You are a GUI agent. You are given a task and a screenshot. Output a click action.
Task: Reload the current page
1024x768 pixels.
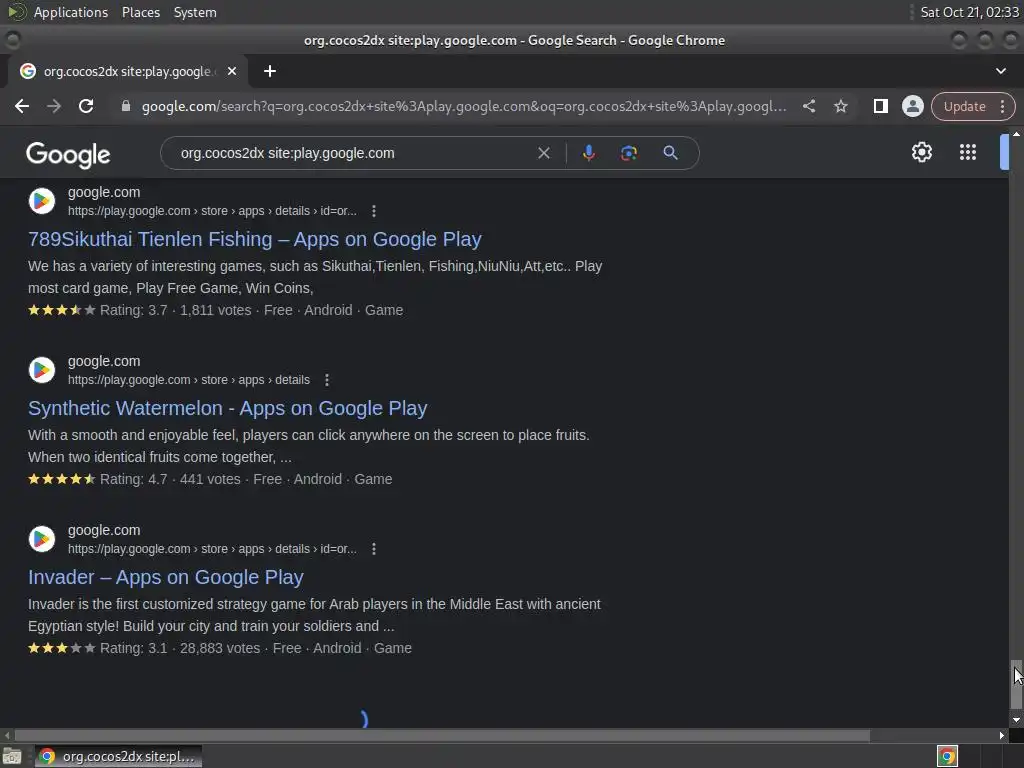coord(86,106)
